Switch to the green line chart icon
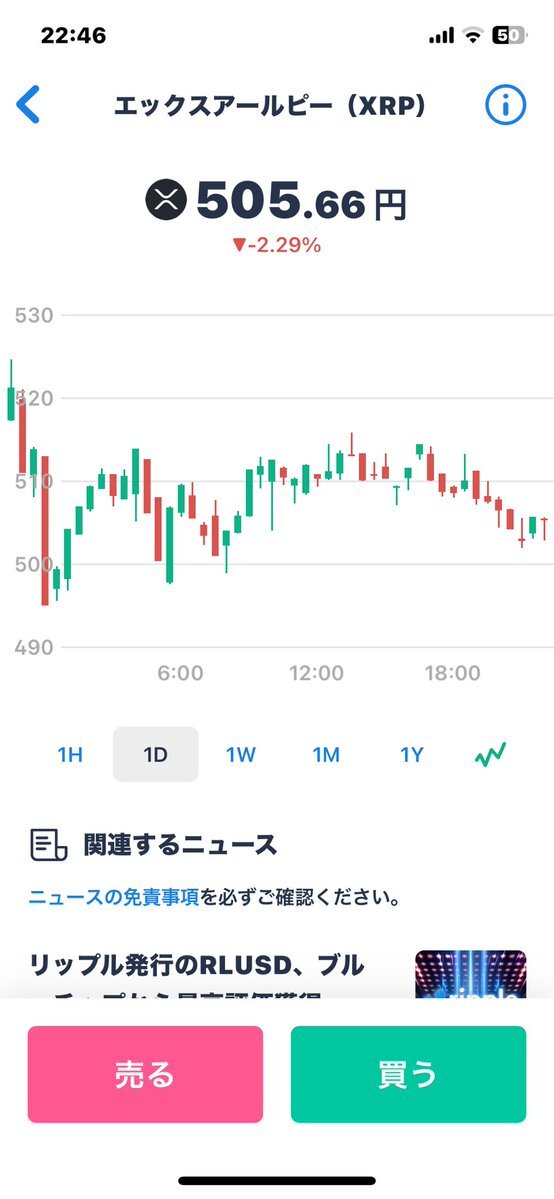 pos(490,755)
